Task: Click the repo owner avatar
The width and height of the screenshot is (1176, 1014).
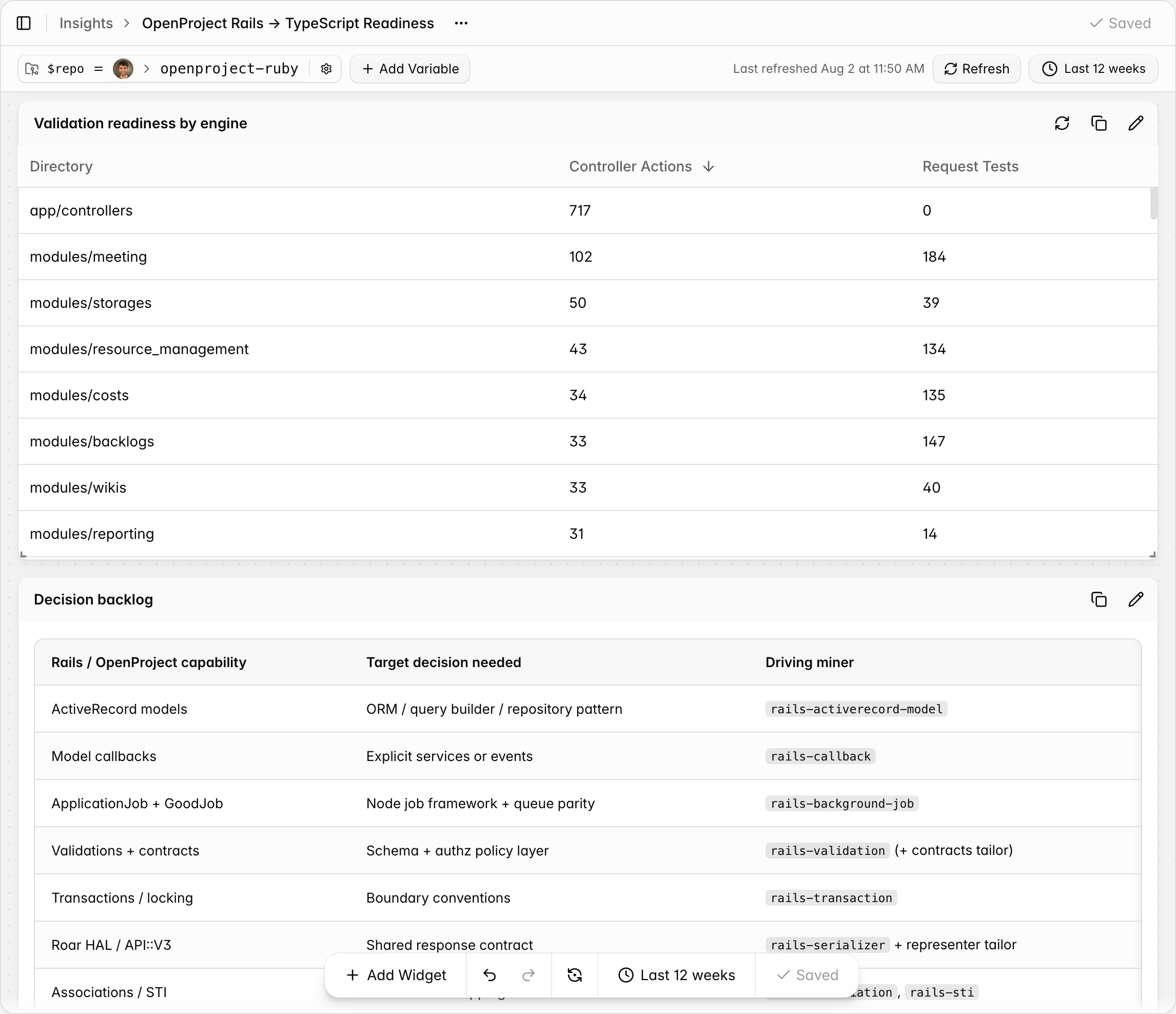Action: [x=123, y=69]
